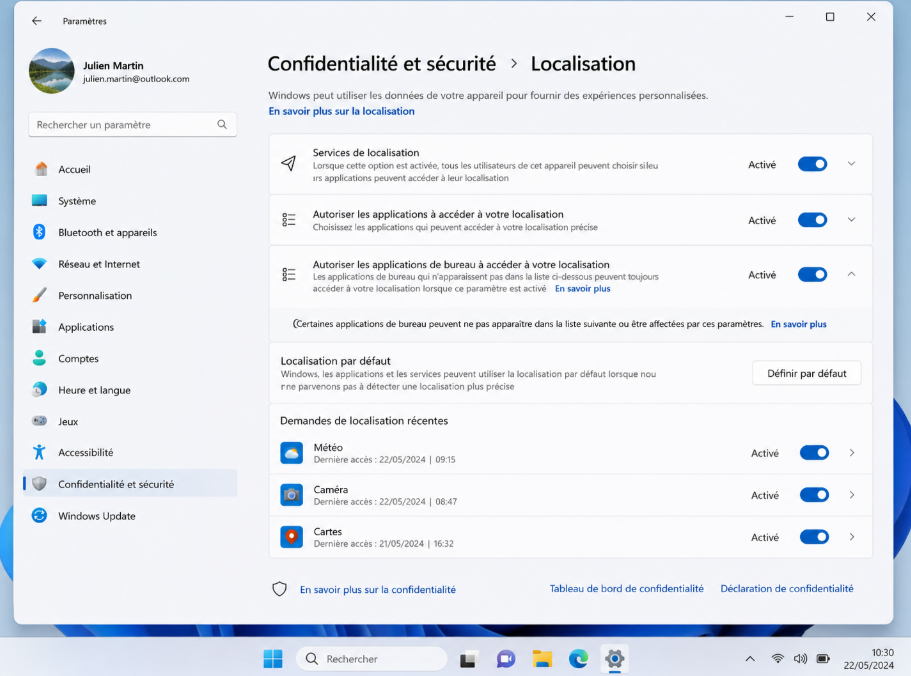The height and width of the screenshot is (676, 911).
Task: Open En savoir plus sur la confidentialité
Action: [x=378, y=589]
